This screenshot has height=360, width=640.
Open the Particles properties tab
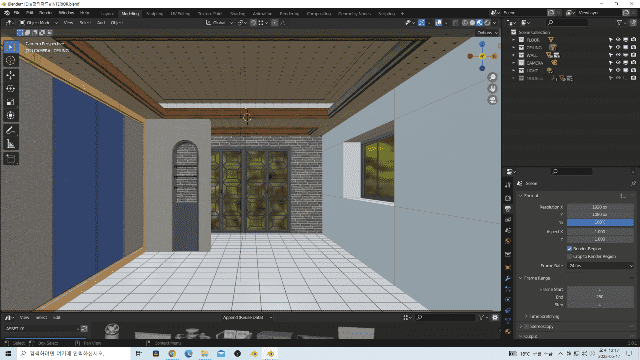(x=508, y=289)
